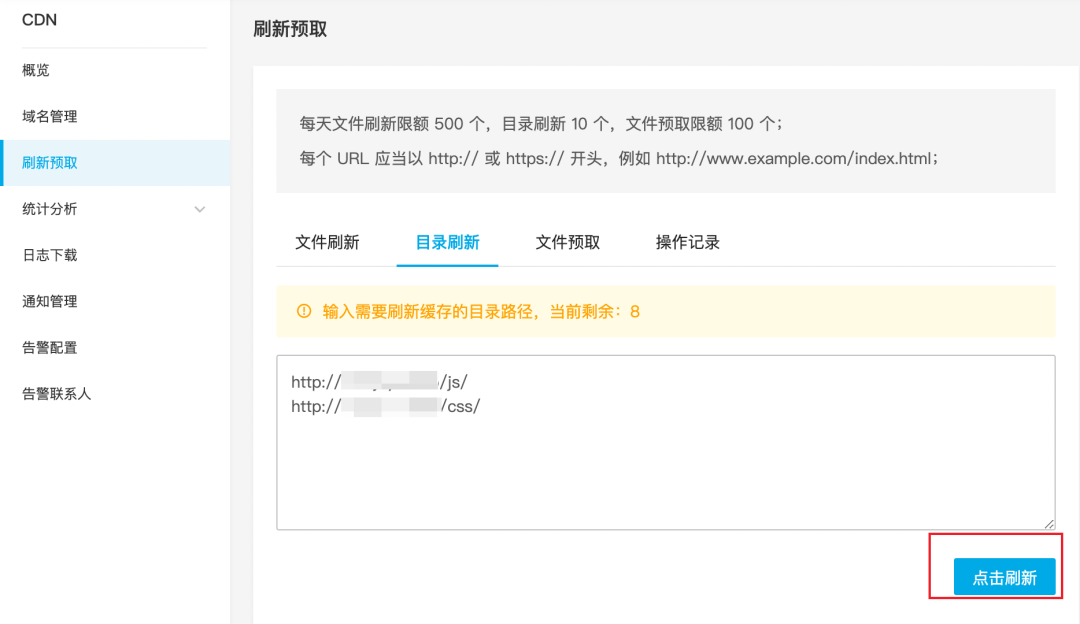Expand the 统计分析 chevron arrow
The width and height of the screenshot is (1080, 624).
click(x=200, y=210)
